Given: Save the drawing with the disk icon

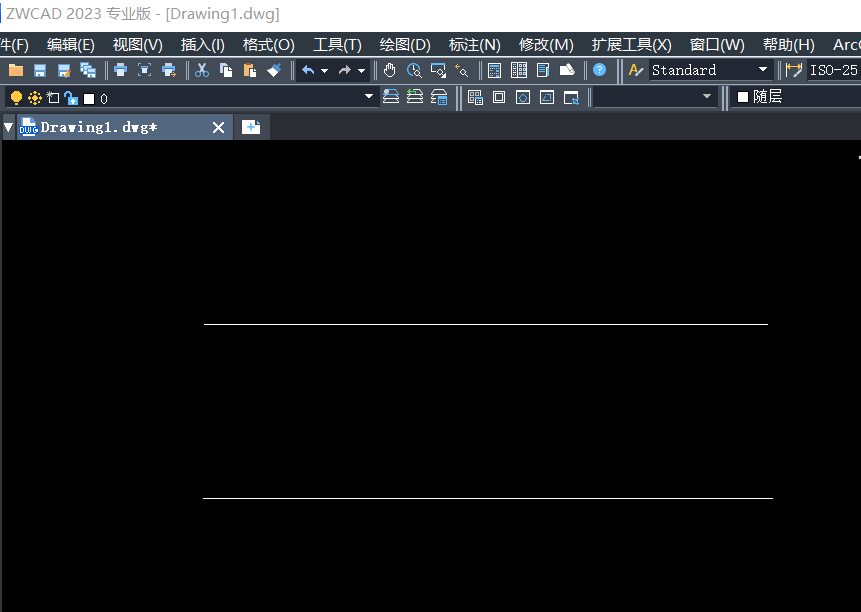Looking at the screenshot, I should click(40, 70).
